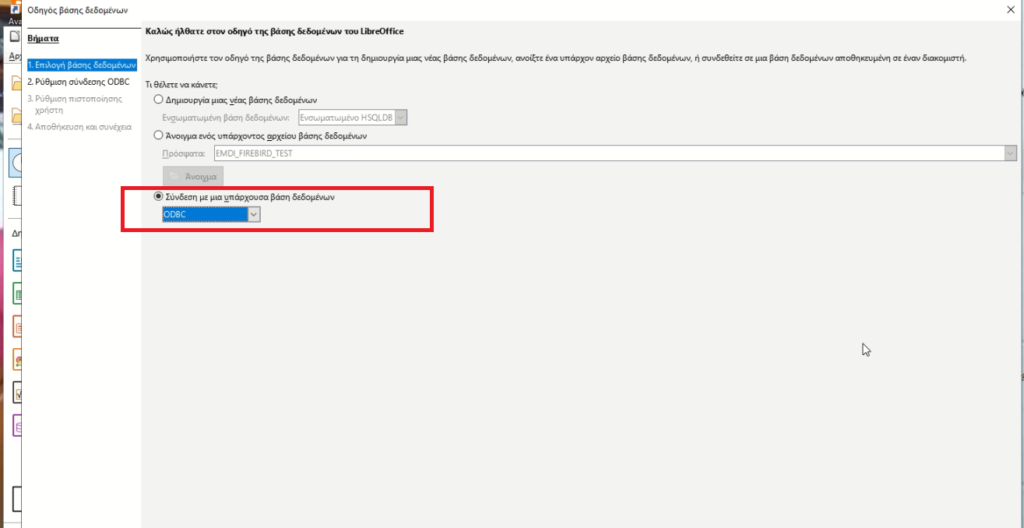Click the dark Math formula icon at left
The width and height of the screenshot is (1024, 528).
point(16,392)
